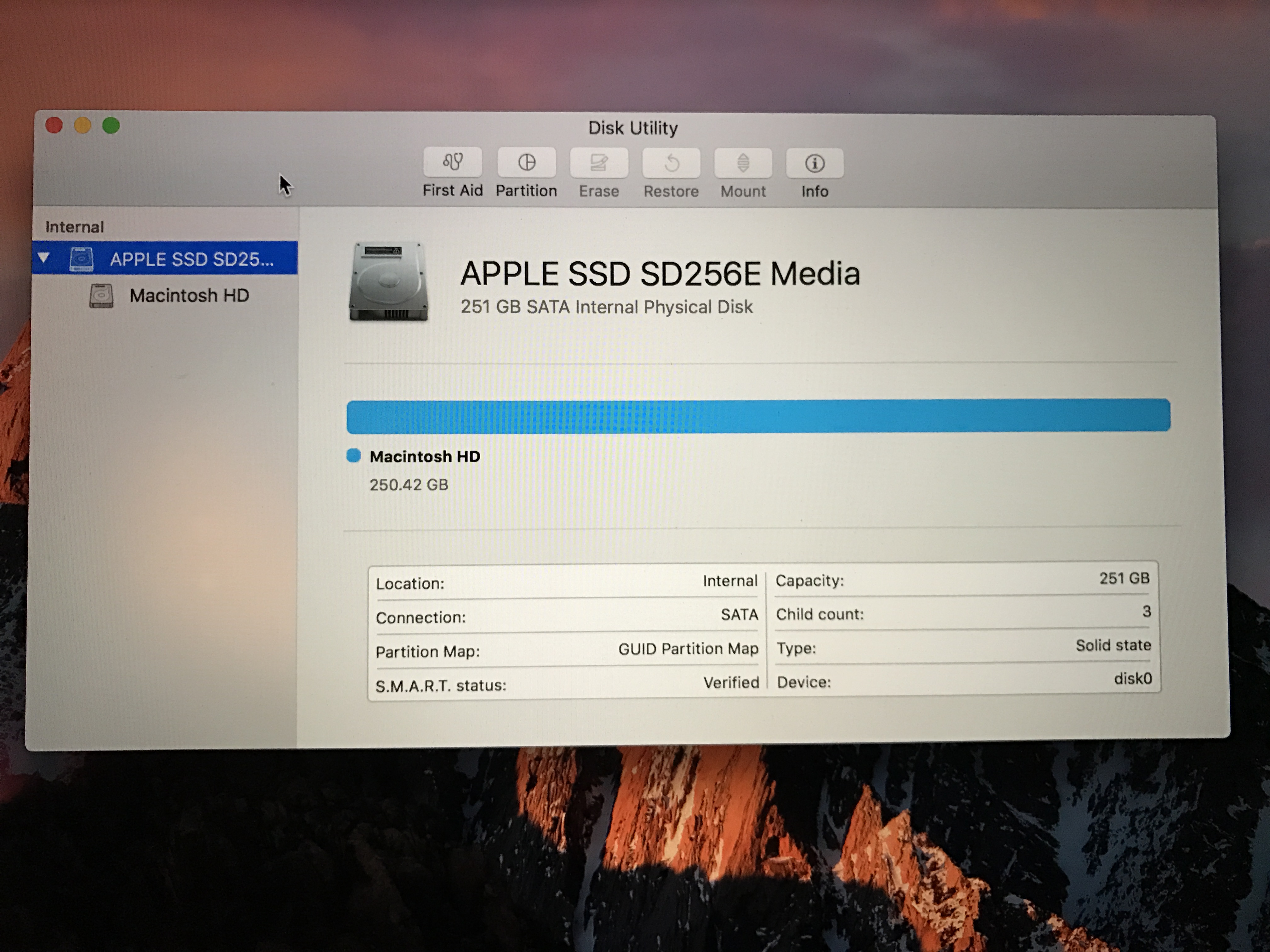This screenshot has height=952, width=1270.
Task: Click the Macintosh HD volume icon in sidebar
Action: click(x=101, y=296)
